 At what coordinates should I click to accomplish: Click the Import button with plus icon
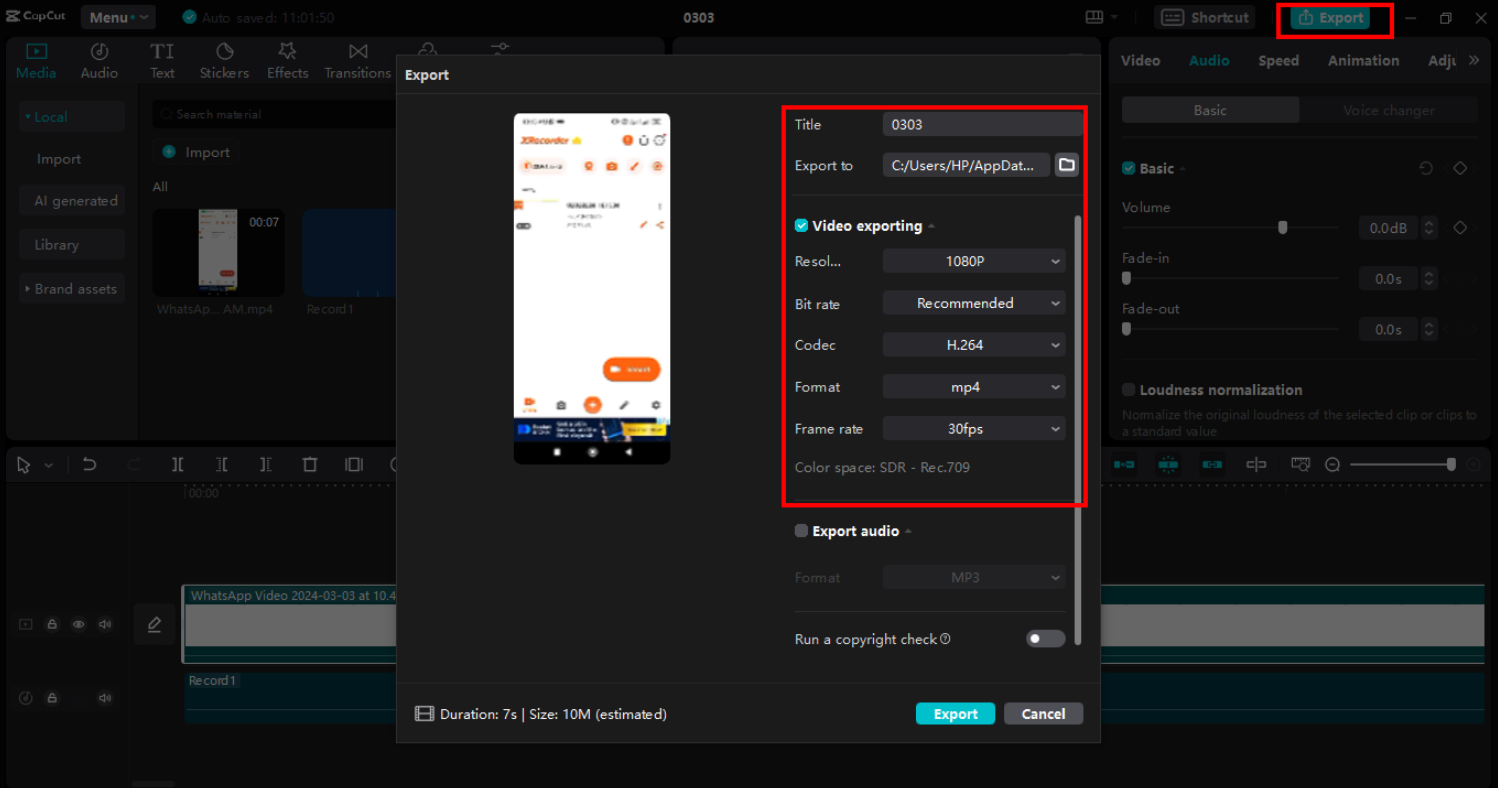[x=196, y=152]
